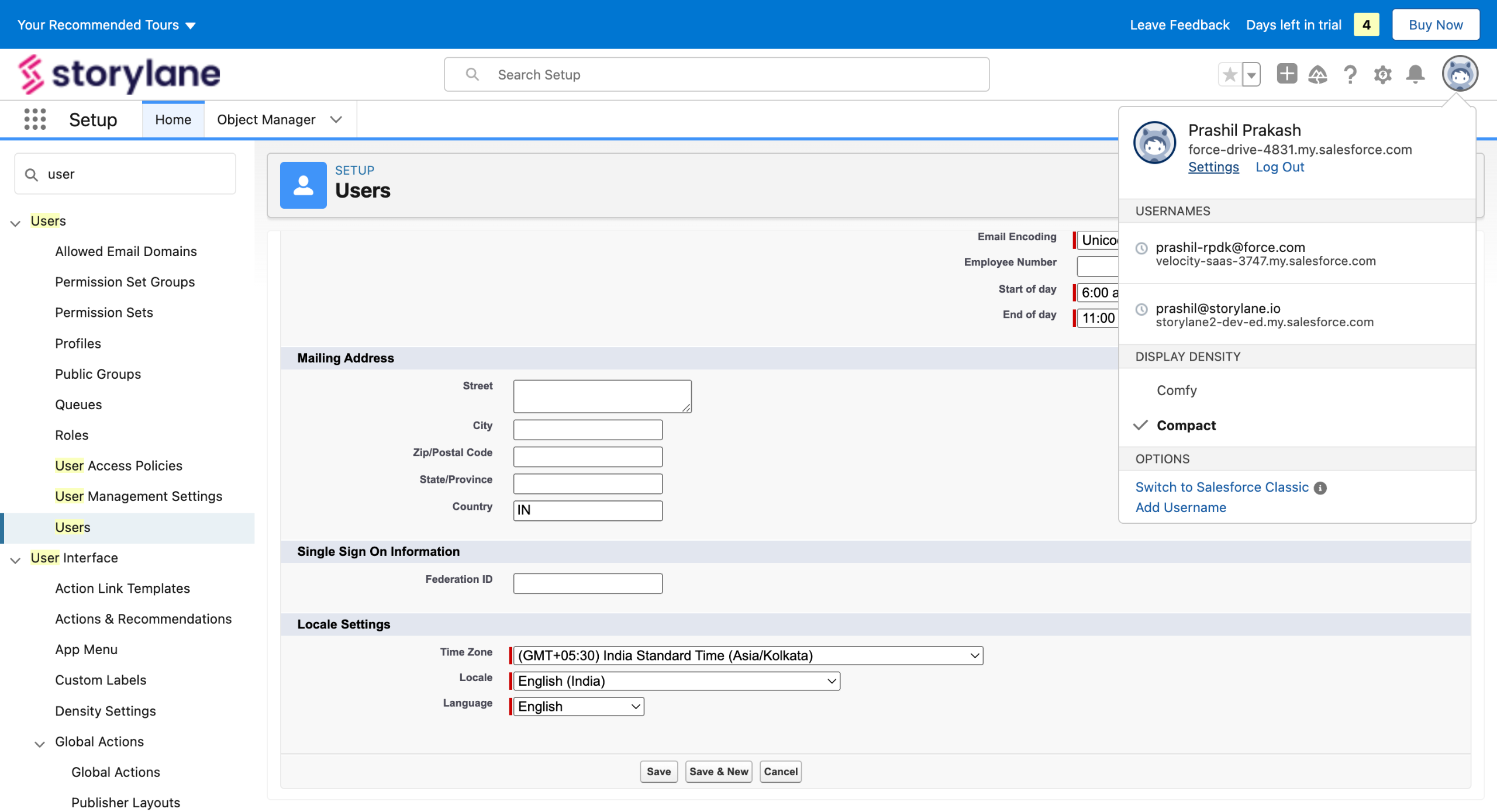
Task: Open the App Launcher grid icon
Action: 35,119
